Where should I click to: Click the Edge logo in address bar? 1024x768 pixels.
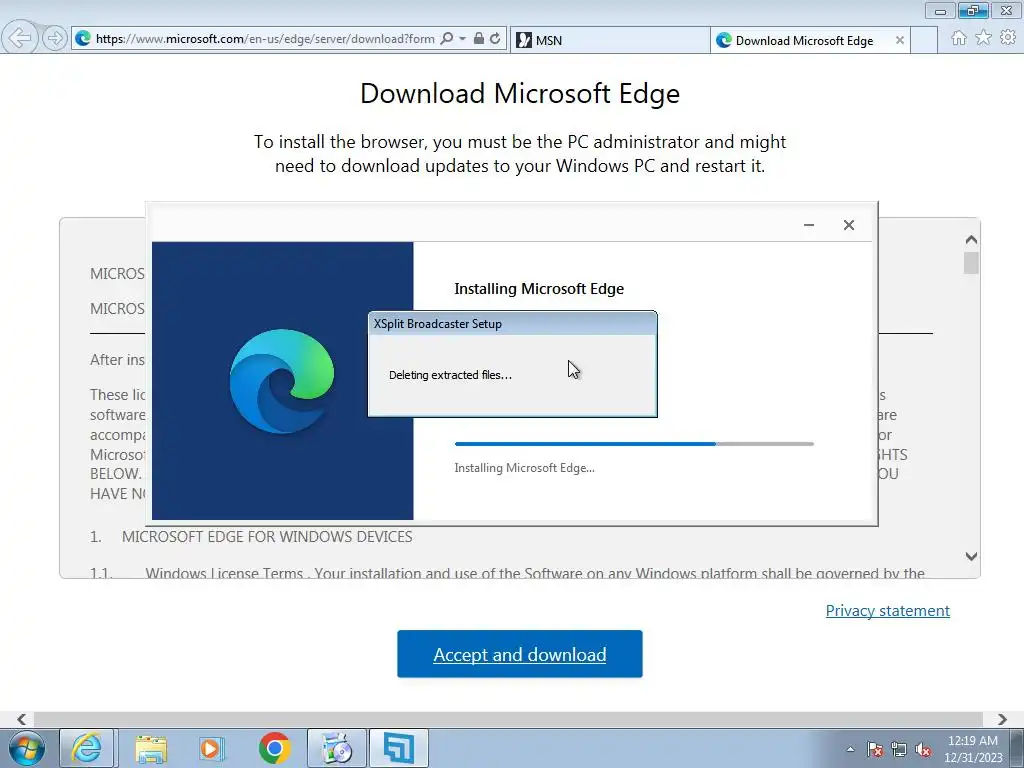(x=83, y=39)
